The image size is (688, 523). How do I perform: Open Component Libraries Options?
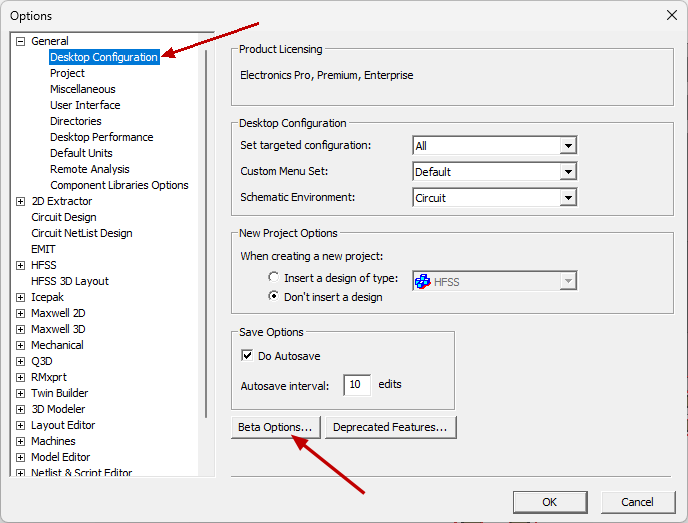coord(119,185)
